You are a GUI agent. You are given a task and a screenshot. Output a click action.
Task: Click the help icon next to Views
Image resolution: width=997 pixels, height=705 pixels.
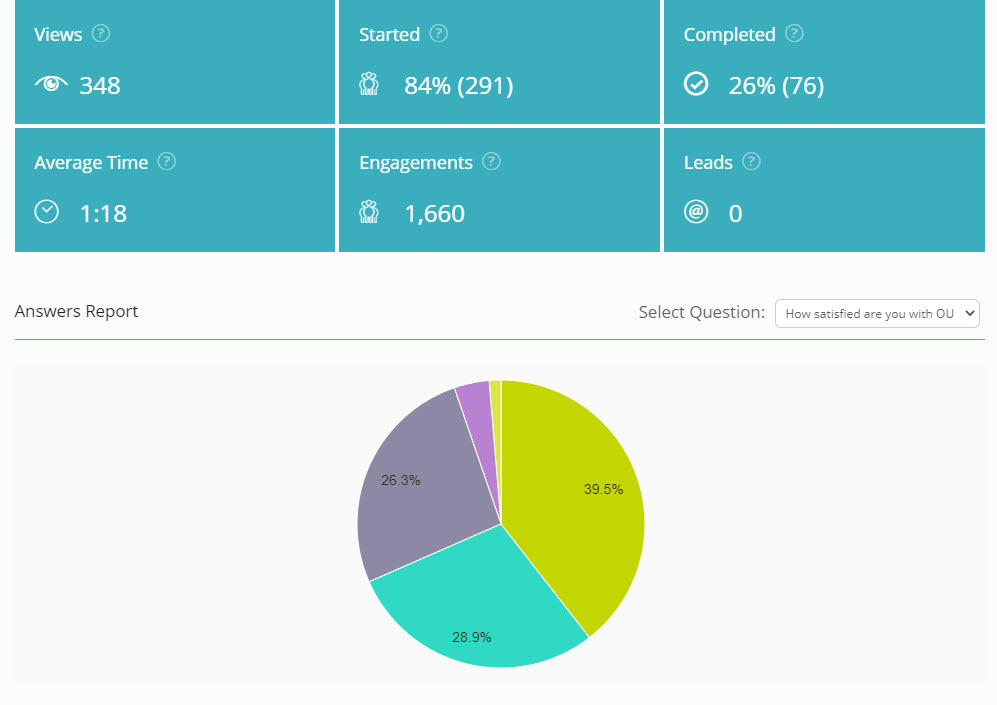101,34
